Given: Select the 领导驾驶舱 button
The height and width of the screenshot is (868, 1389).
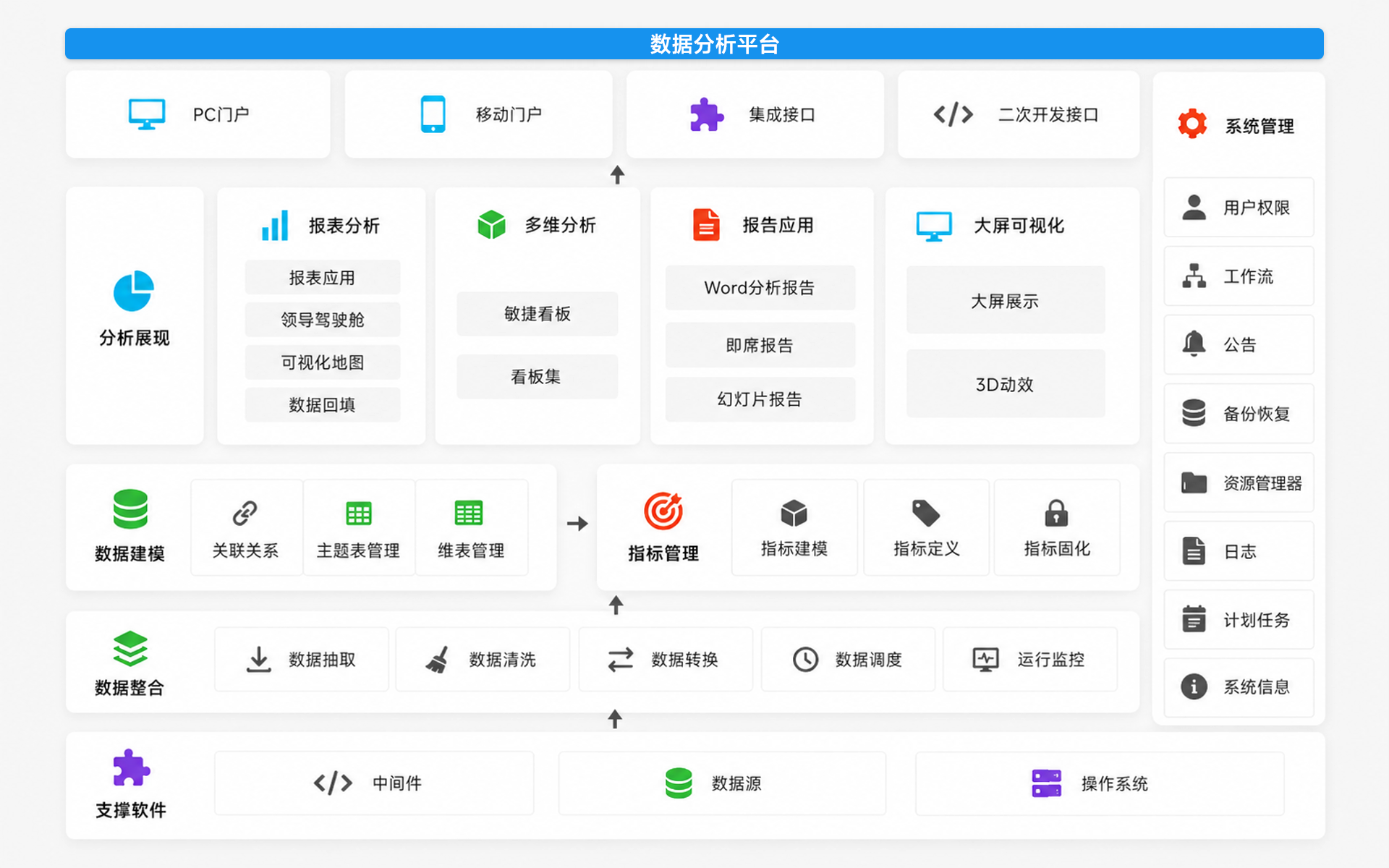Looking at the screenshot, I should click(x=323, y=320).
